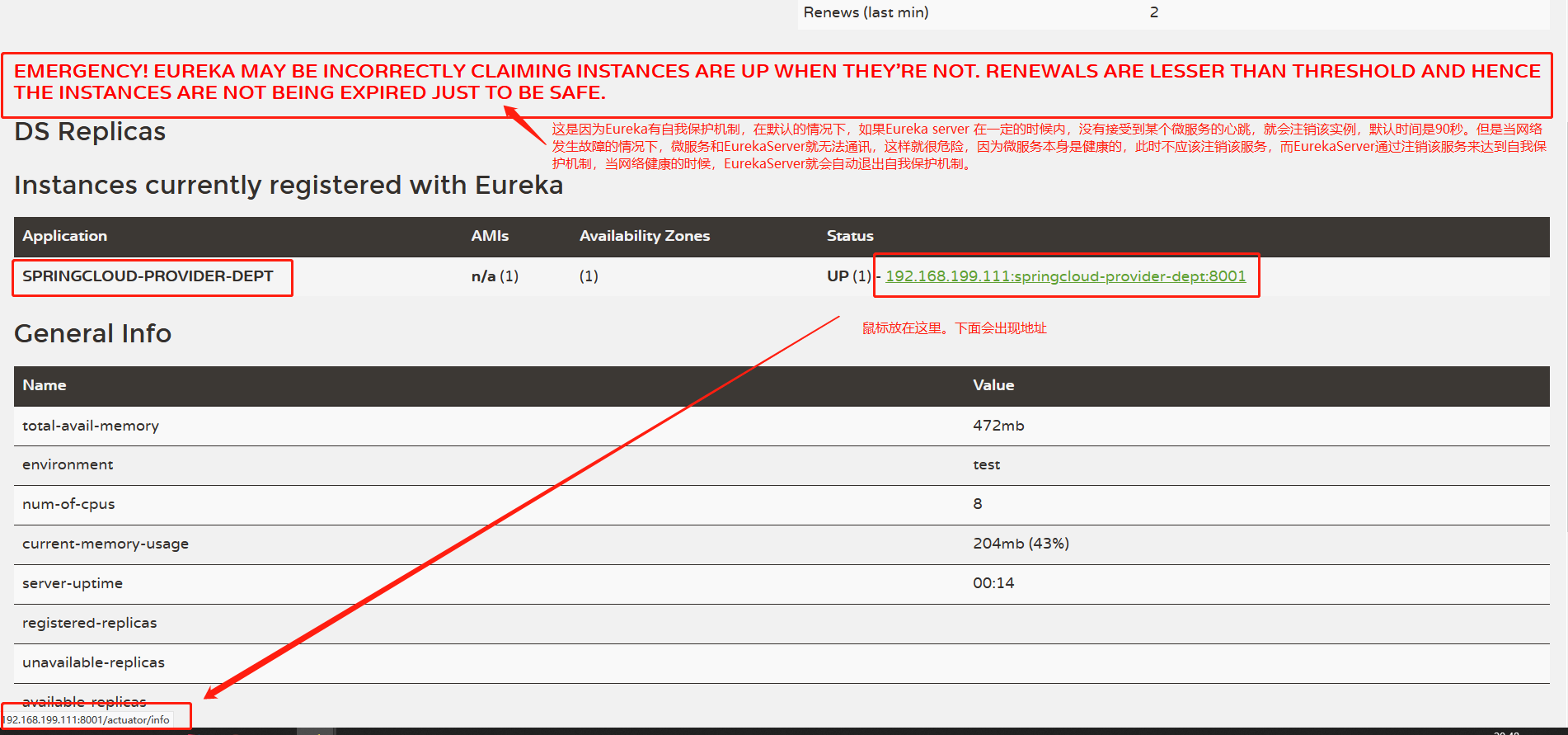
Task: Click the Renews value '2'
Action: pos(1154,12)
